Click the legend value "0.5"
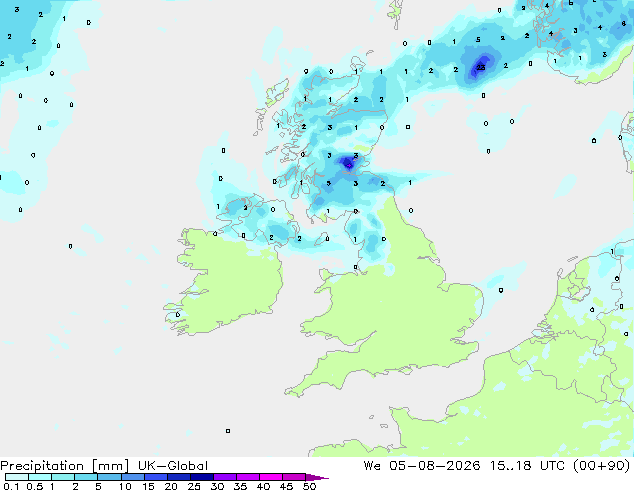The image size is (634, 490). [x=34, y=486]
